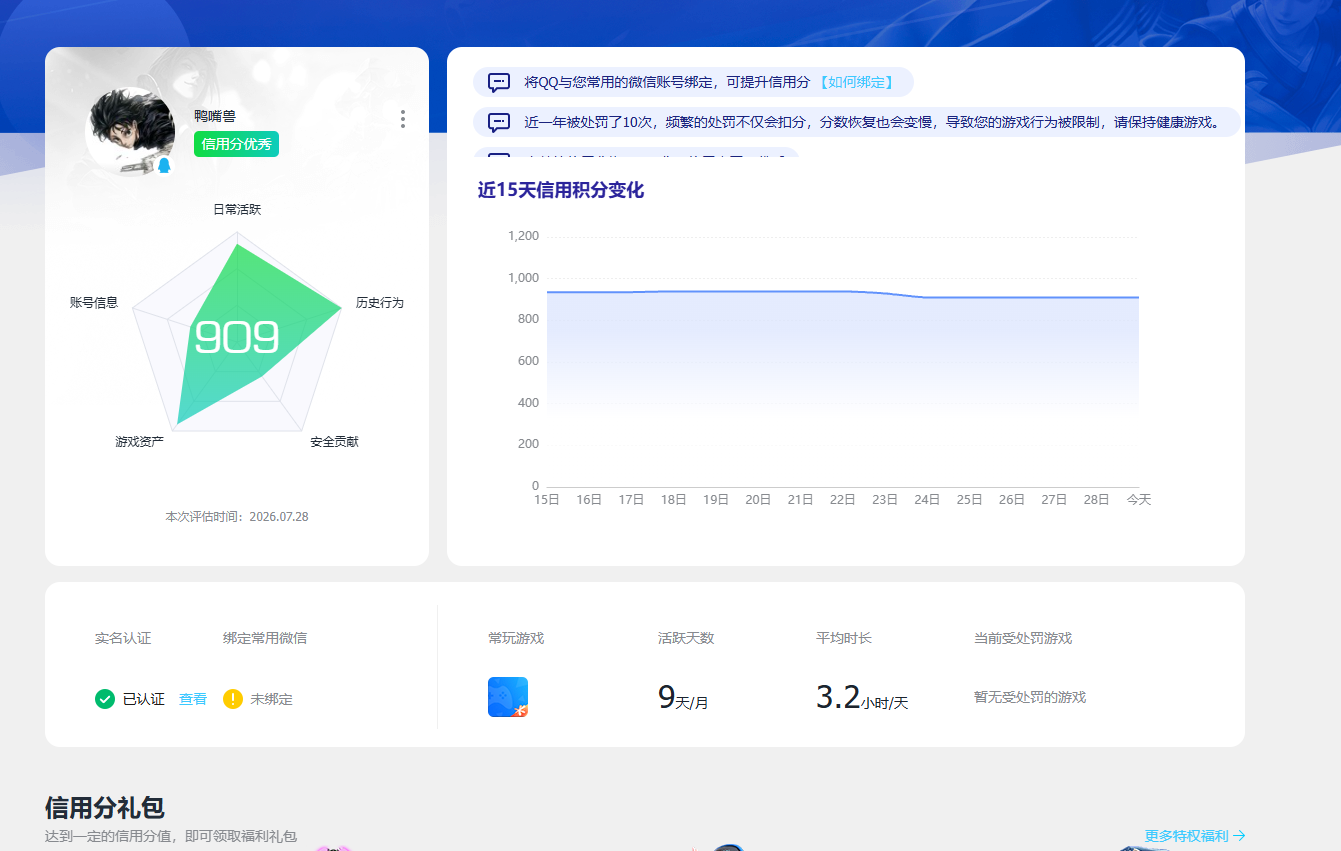Click the 23日 label on chart axis
The height and width of the screenshot is (851, 1341).
click(x=885, y=499)
